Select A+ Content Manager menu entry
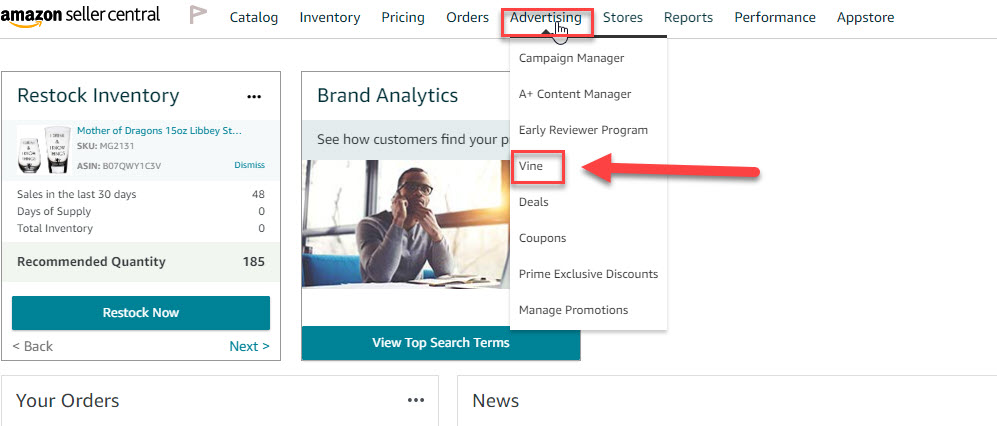Viewport: 997px width, 426px height. click(x=575, y=94)
